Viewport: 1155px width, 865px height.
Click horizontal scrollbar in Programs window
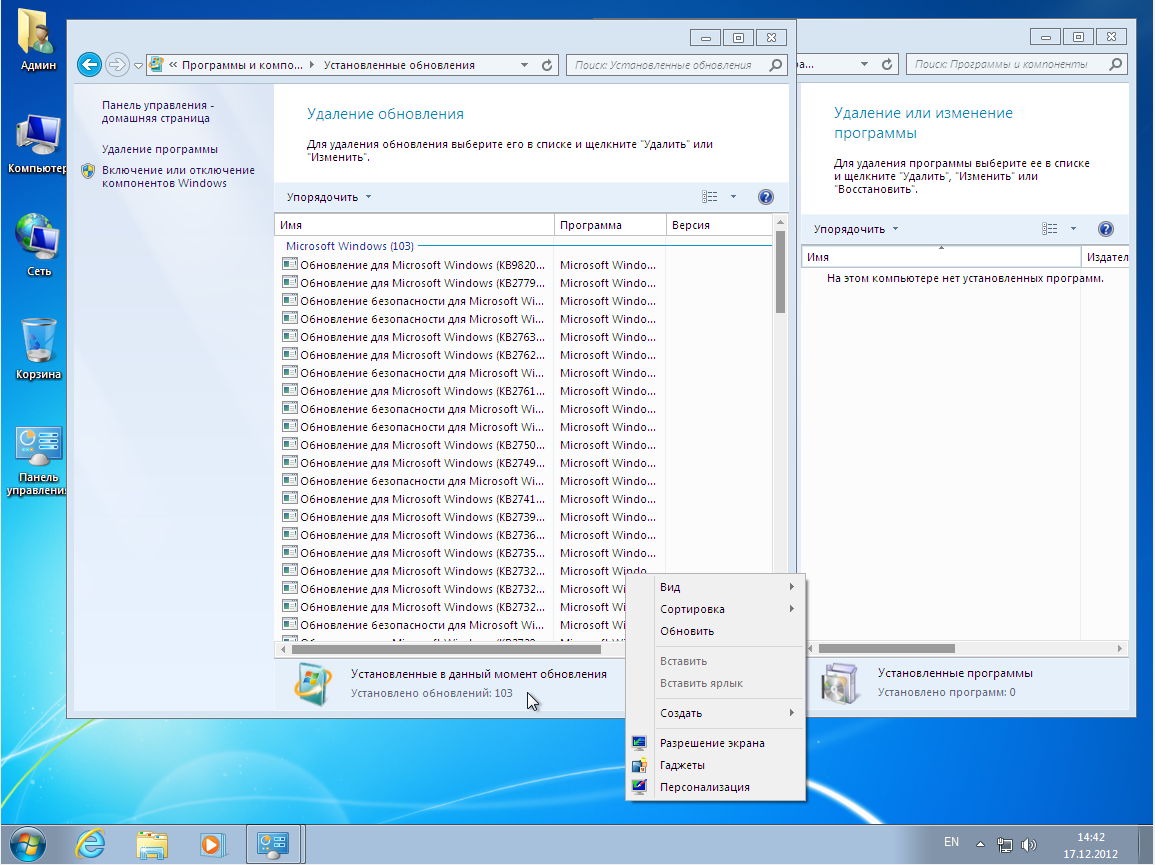887,648
